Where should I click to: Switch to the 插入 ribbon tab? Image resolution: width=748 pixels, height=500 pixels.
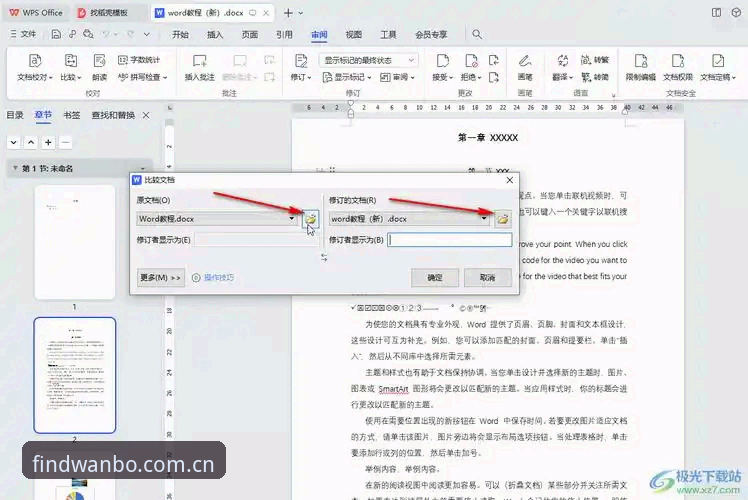(215, 34)
